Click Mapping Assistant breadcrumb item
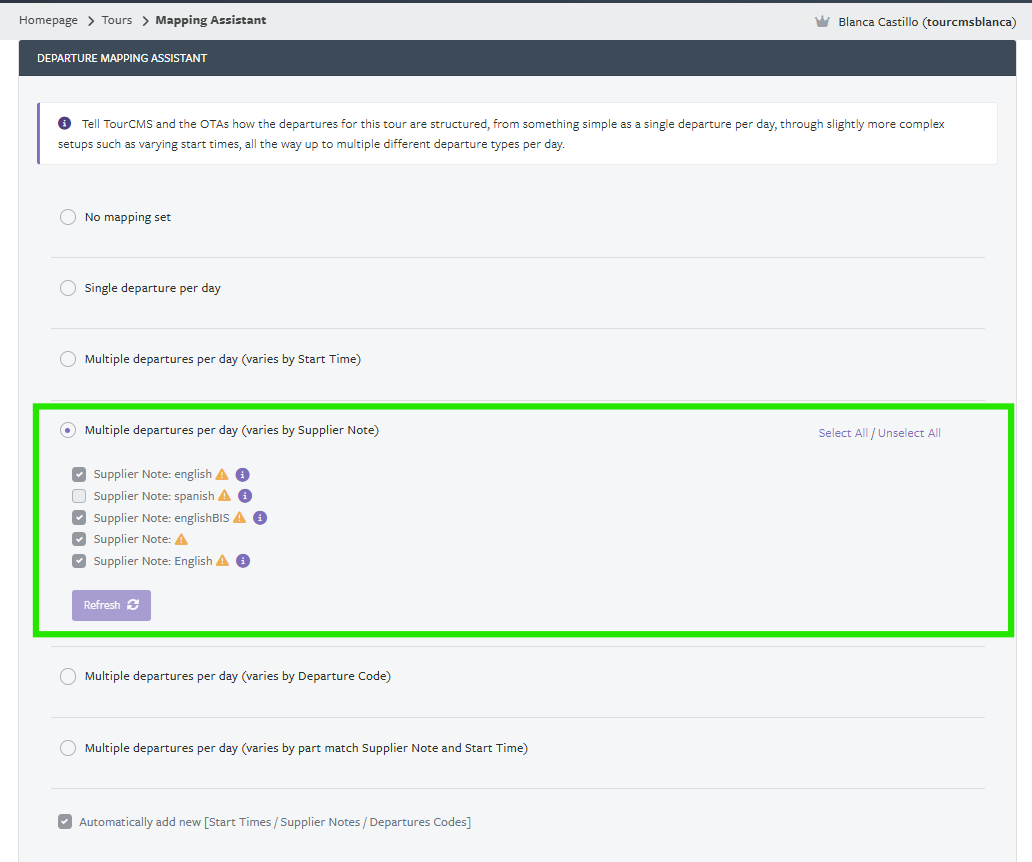 click(x=211, y=20)
